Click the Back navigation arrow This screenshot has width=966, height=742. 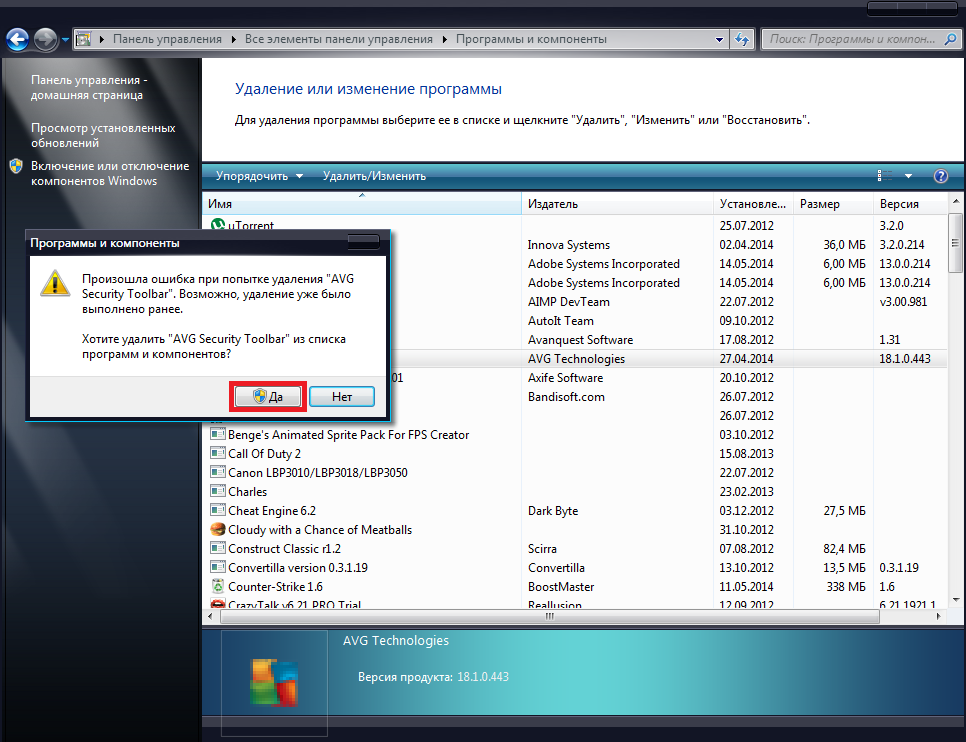18,40
